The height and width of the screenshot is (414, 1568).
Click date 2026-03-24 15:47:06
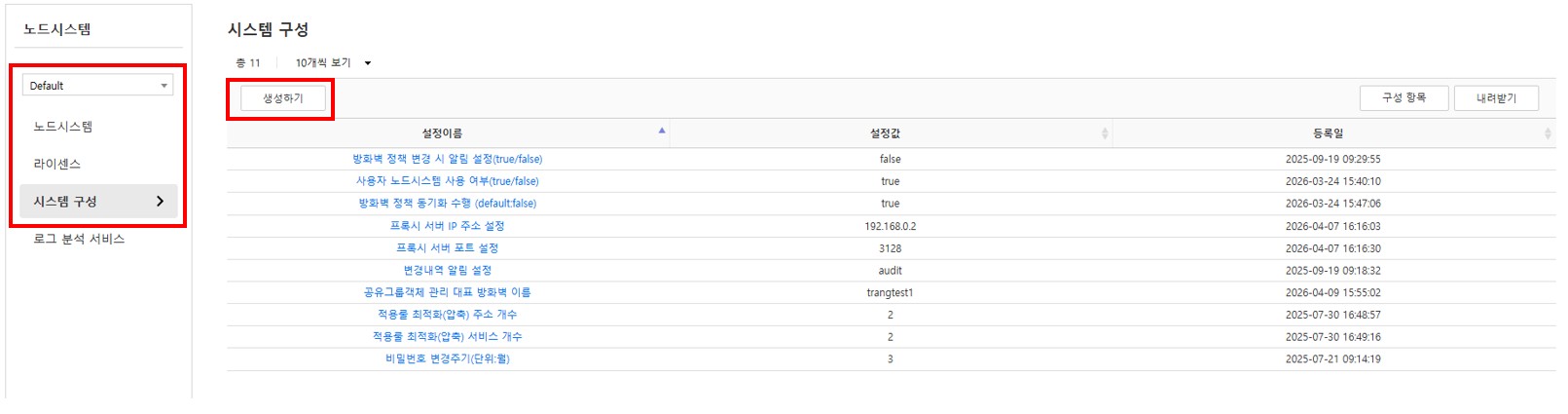pyautogui.click(x=1332, y=204)
